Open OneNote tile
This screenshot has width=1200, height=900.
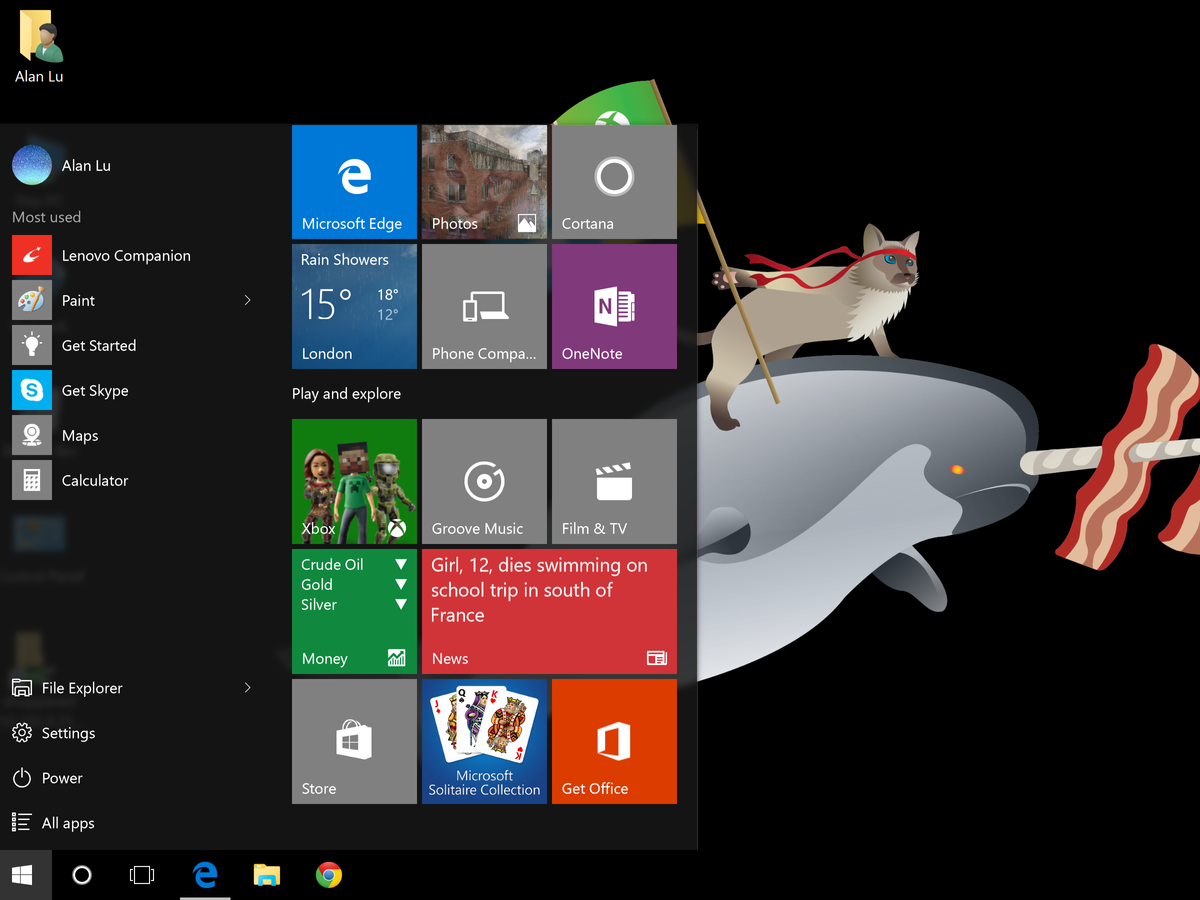[x=614, y=306]
